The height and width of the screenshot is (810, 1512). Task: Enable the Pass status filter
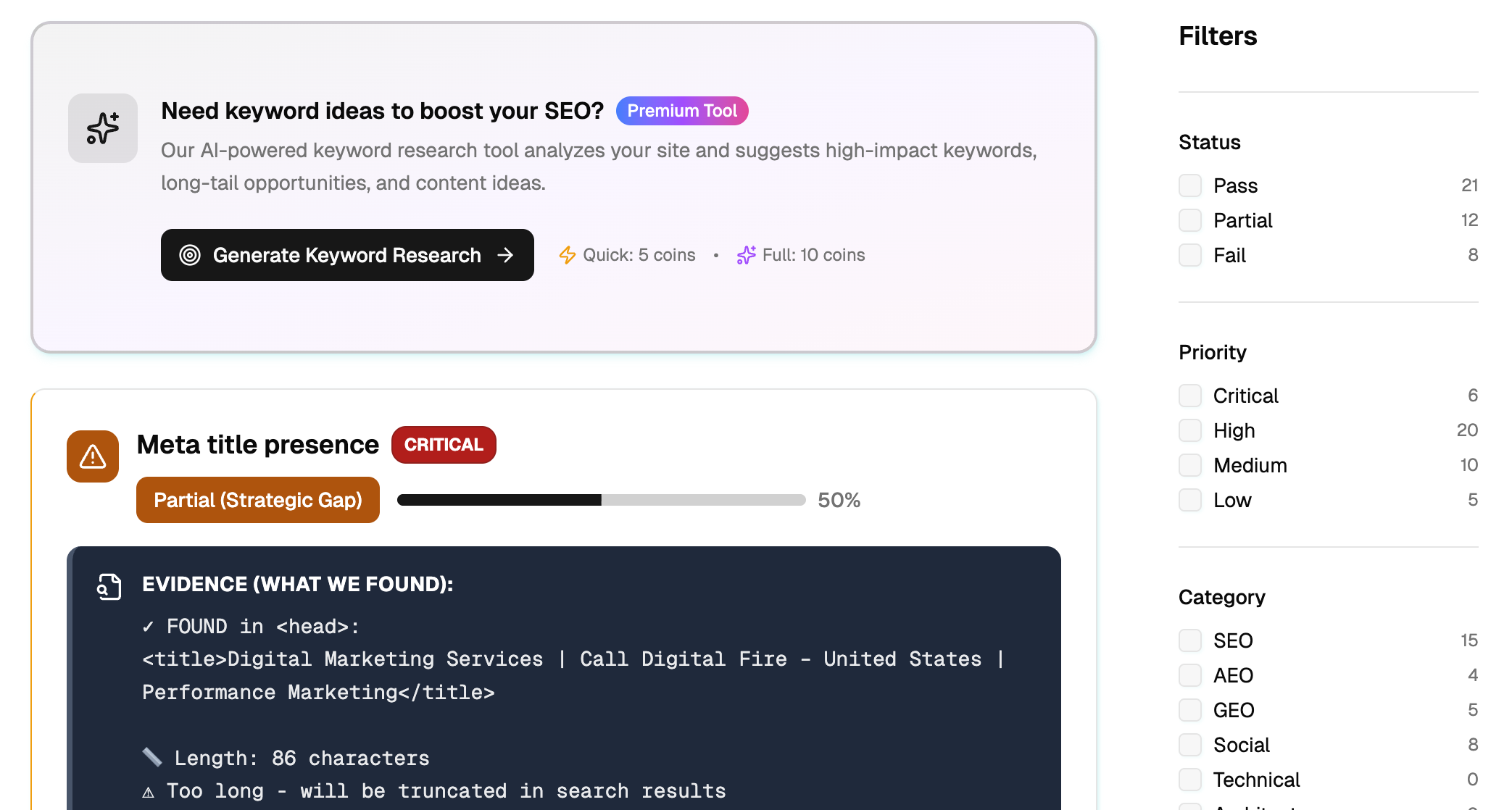[x=1190, y=185]
